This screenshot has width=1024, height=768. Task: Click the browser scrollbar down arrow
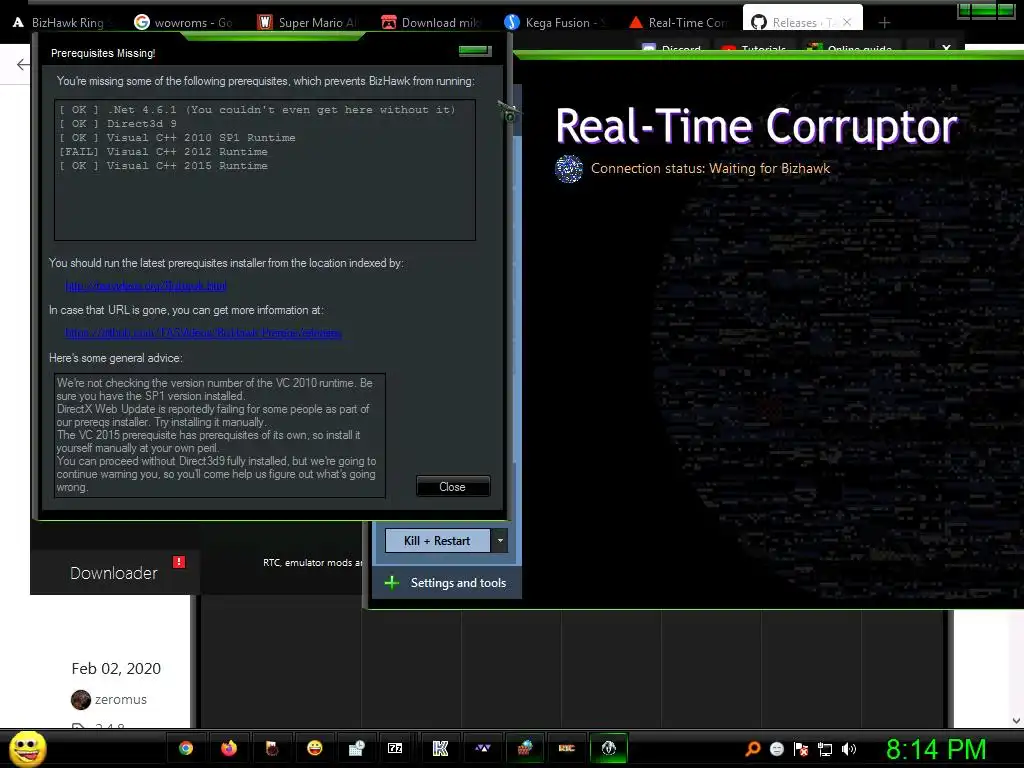[x=1016, y=721]
